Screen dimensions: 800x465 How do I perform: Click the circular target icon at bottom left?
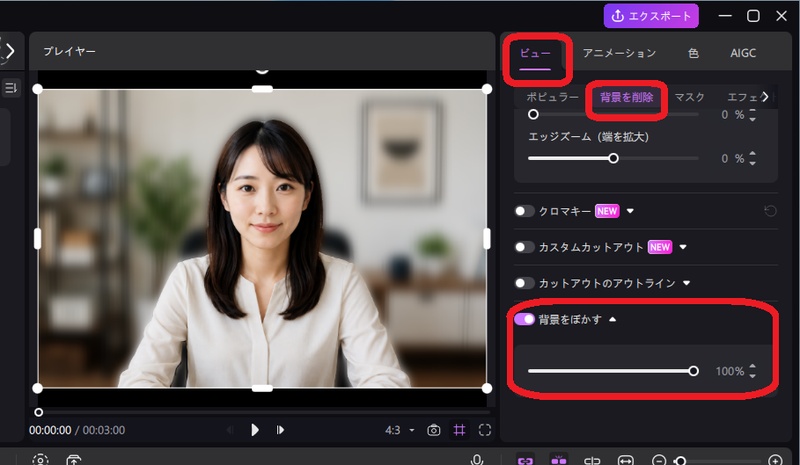coord(40,460)
